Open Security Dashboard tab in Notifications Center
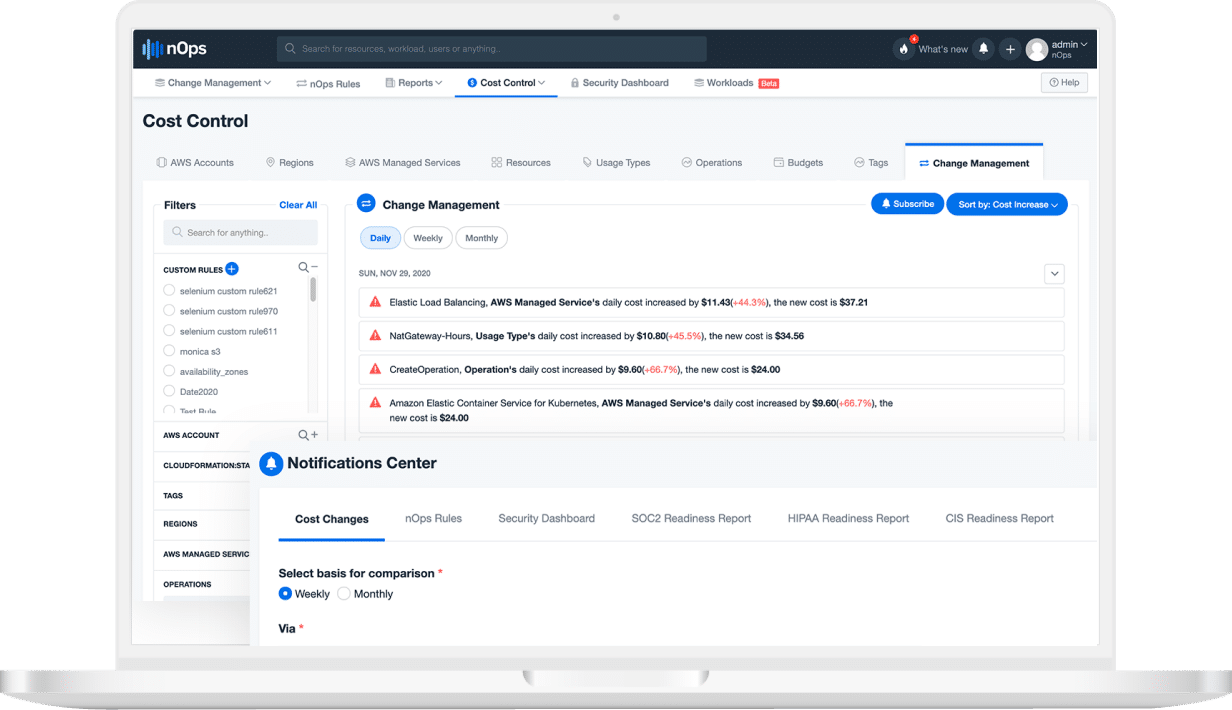The image size is (1232, 710). (546, 518)
